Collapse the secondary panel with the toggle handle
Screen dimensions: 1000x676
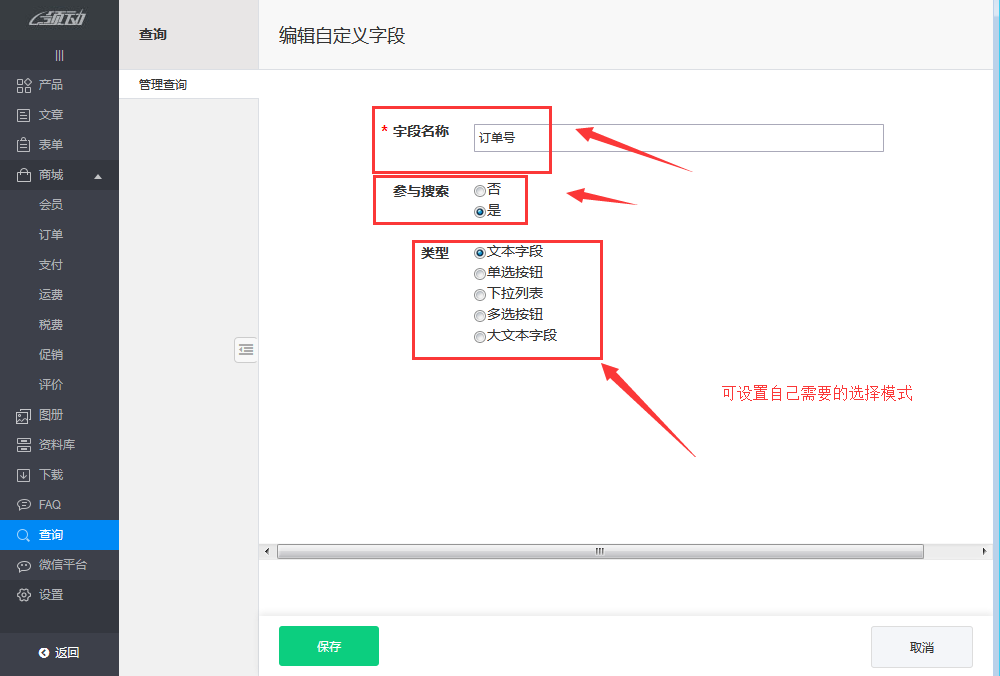(246, 349)
